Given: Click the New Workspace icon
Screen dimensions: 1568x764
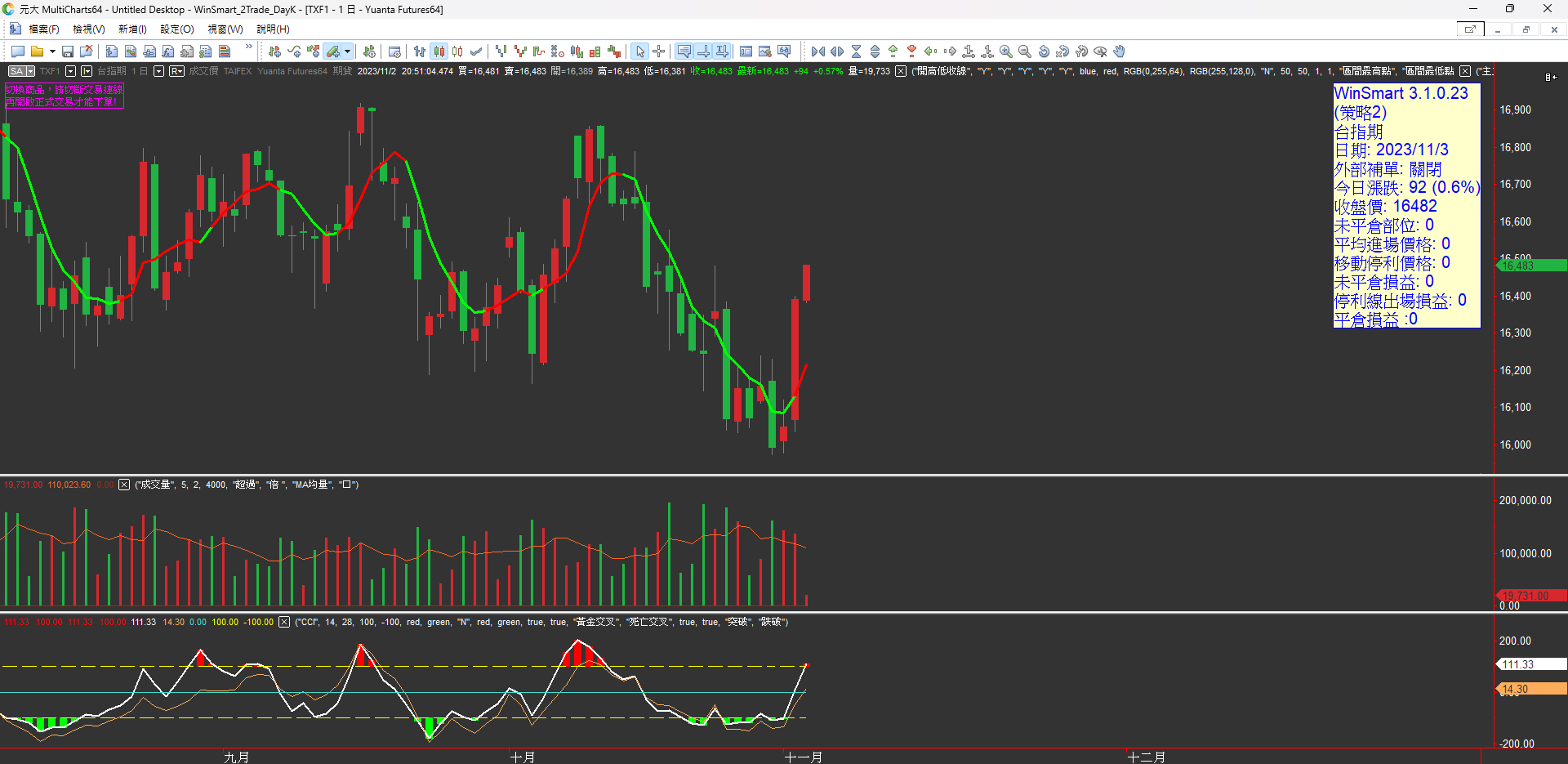Looking at the screenshot, I should pyautogui.click(x=18, y=51).
